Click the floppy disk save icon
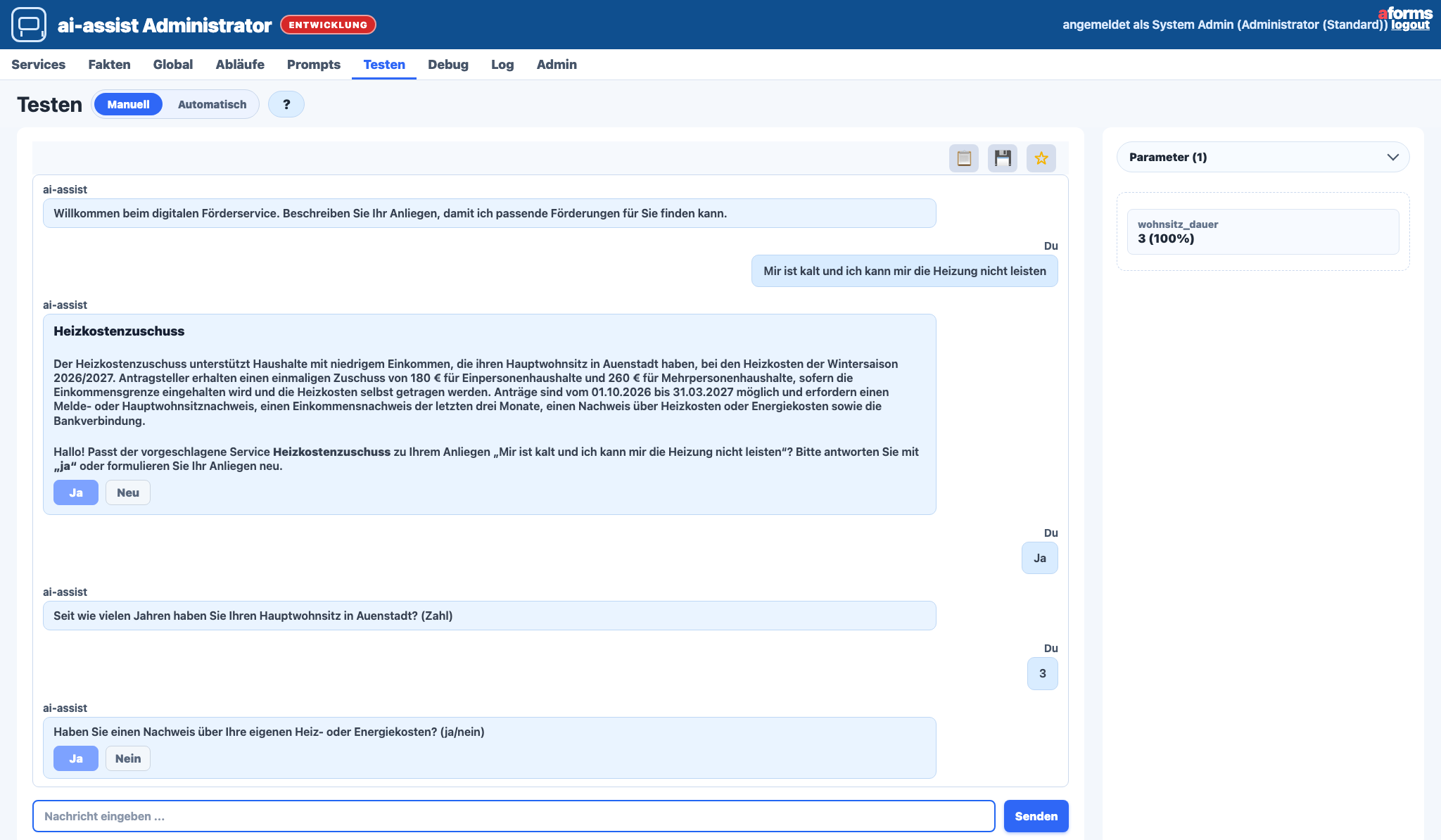The height and width of the screenshot is (840, 1441). [x=1003, y=158]
